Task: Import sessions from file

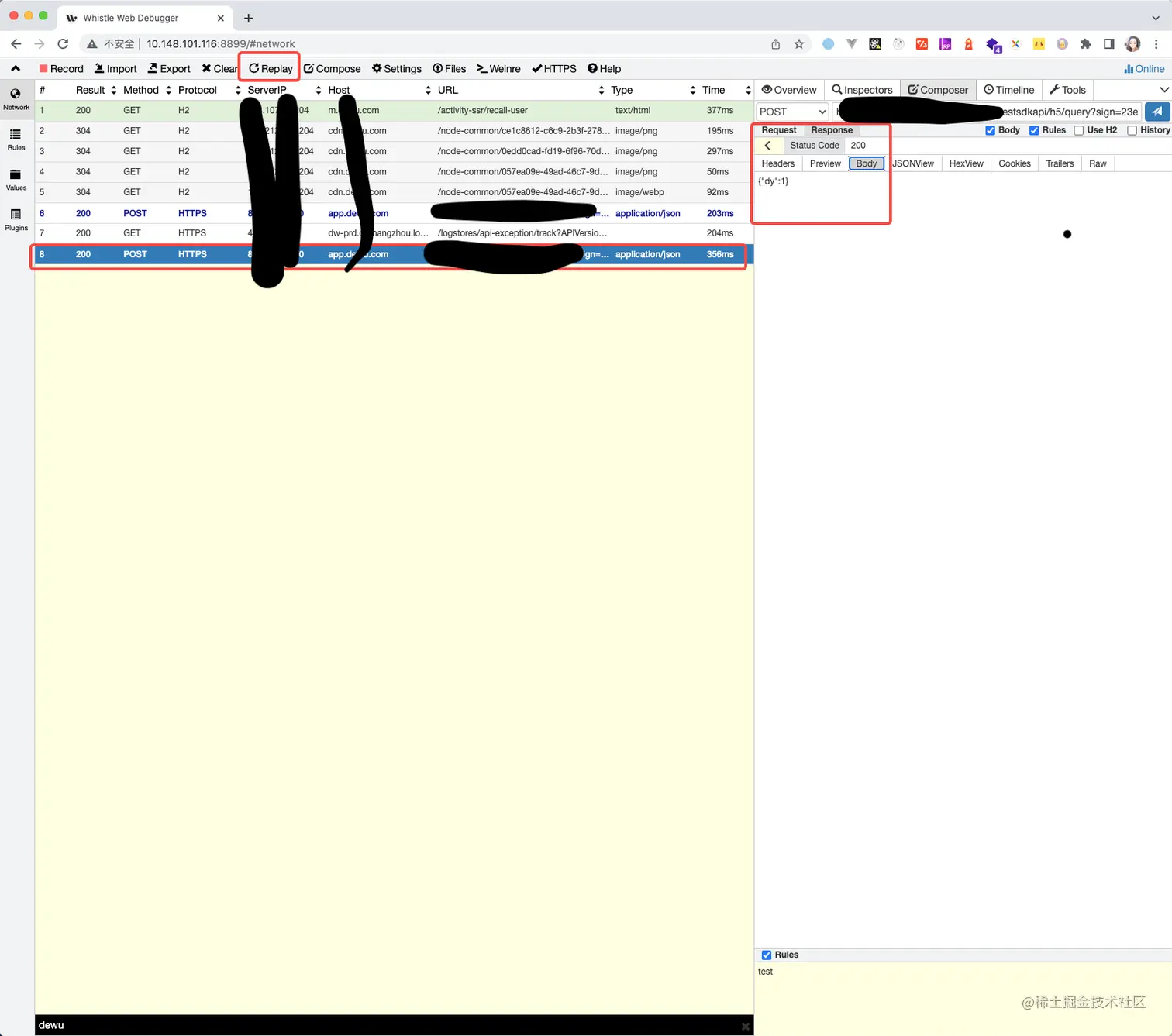Action: [x=115, y=69]
